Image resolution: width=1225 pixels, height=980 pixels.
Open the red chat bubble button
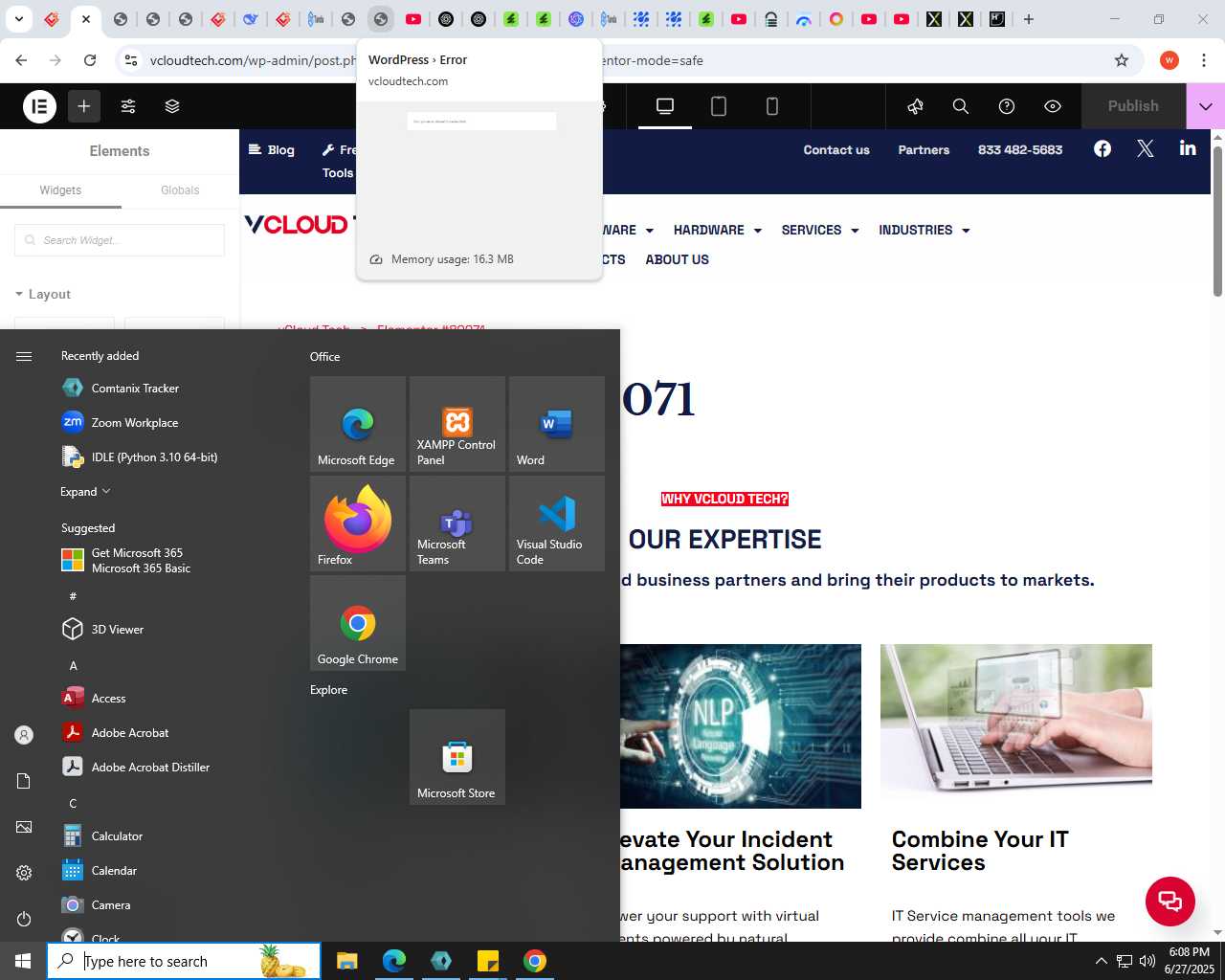tap(1170, 901)
